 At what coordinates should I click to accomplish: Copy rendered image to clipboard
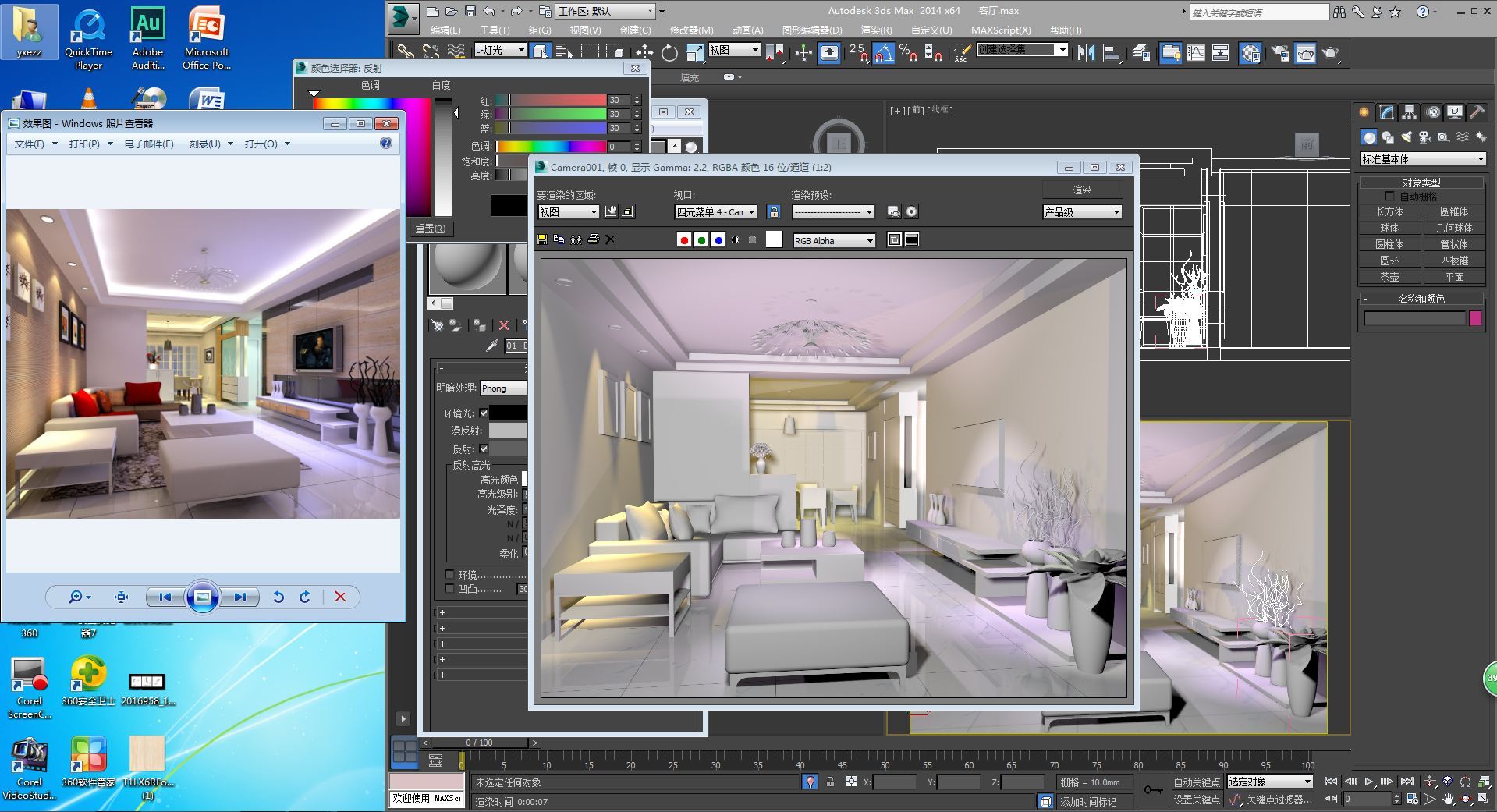(559, 239)
